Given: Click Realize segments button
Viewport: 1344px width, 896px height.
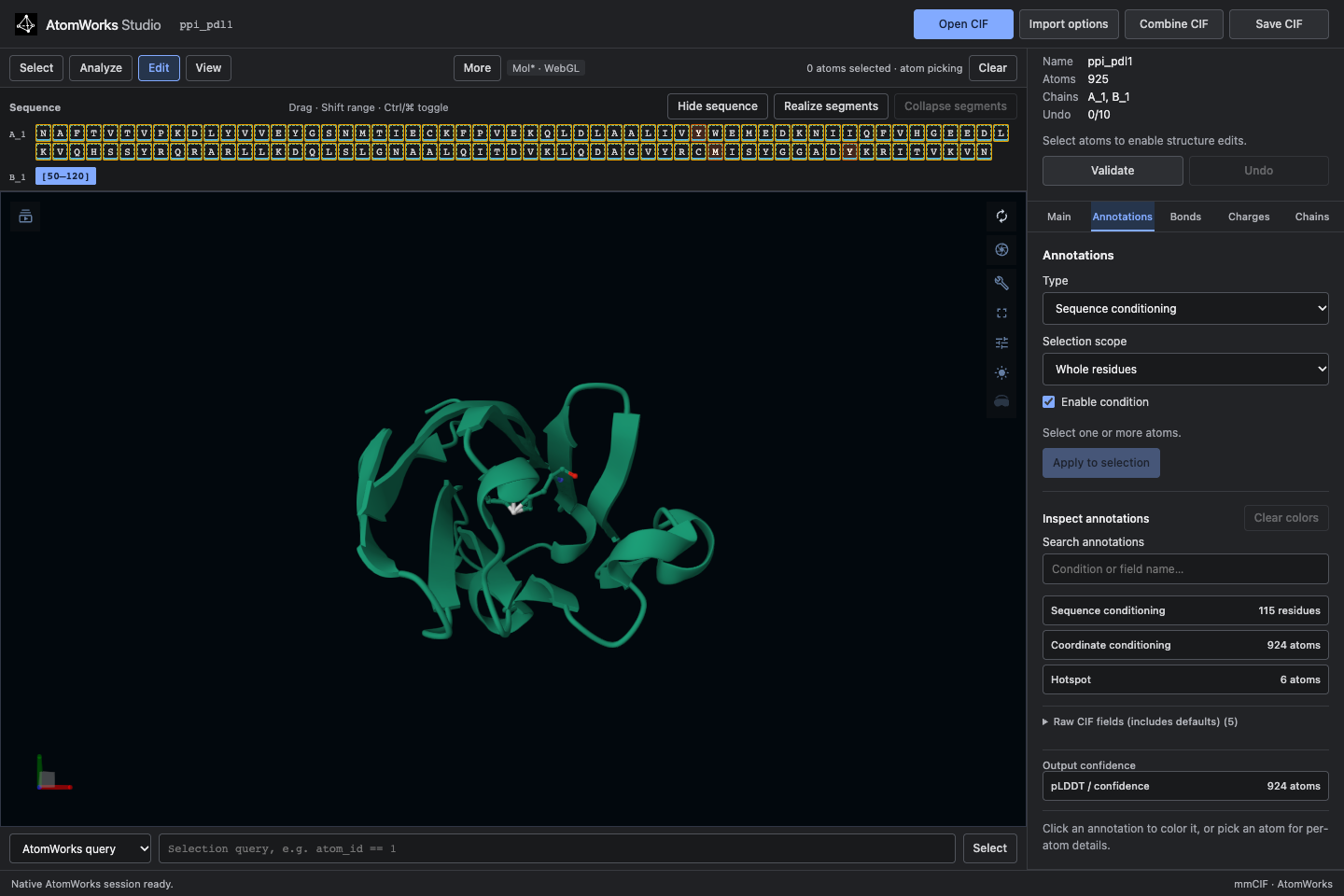Looking at the screenshot, I should coord(831,106).
